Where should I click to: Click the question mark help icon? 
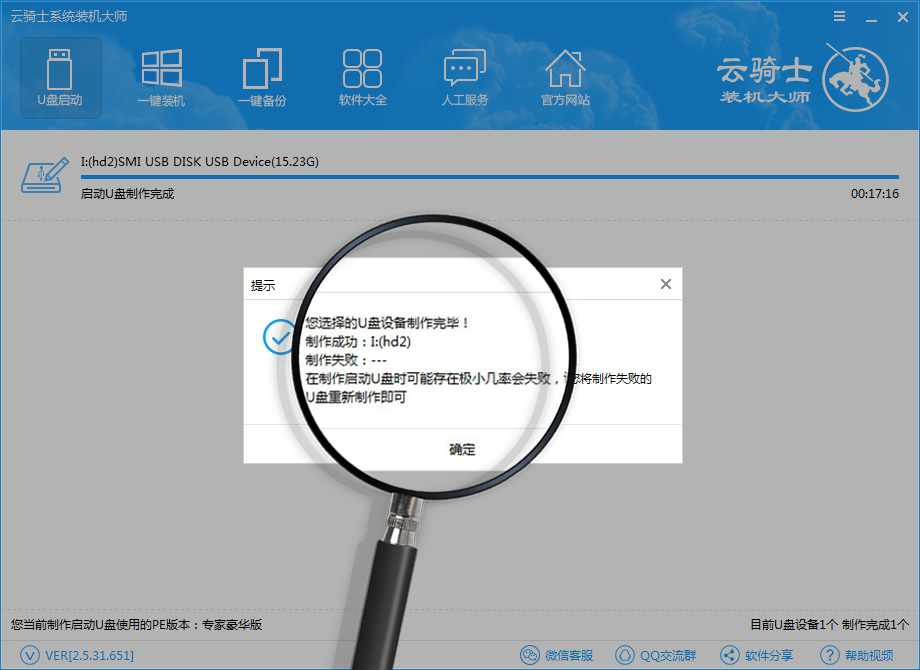830,655
